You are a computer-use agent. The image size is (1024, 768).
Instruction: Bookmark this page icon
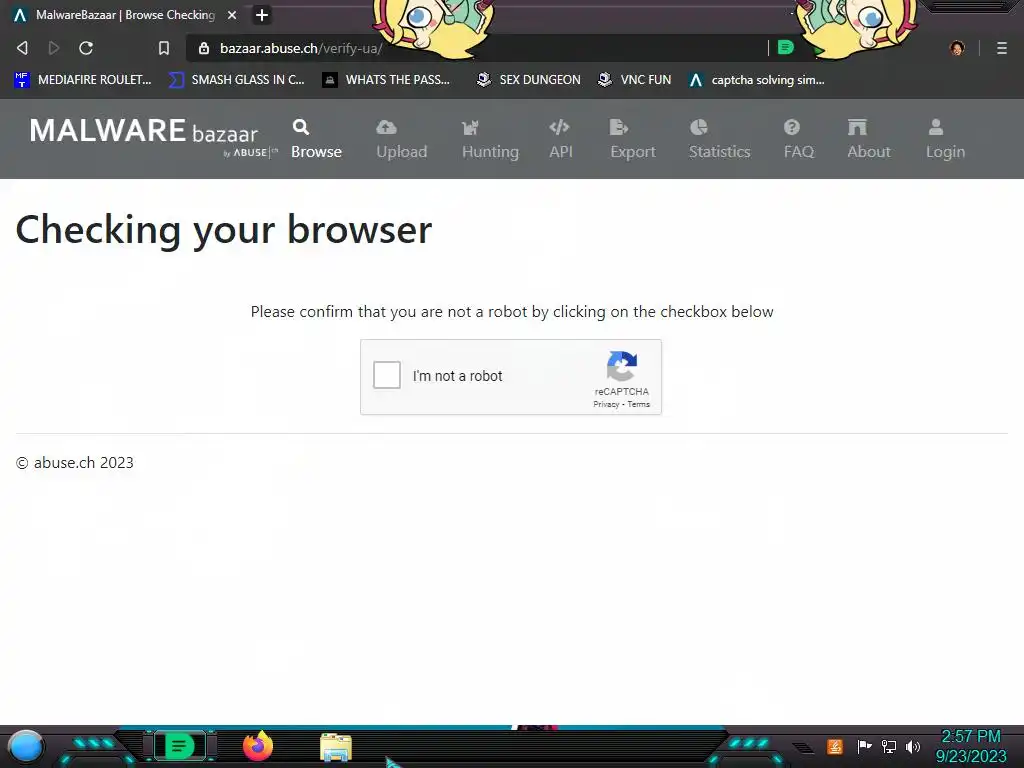[164, 48]
